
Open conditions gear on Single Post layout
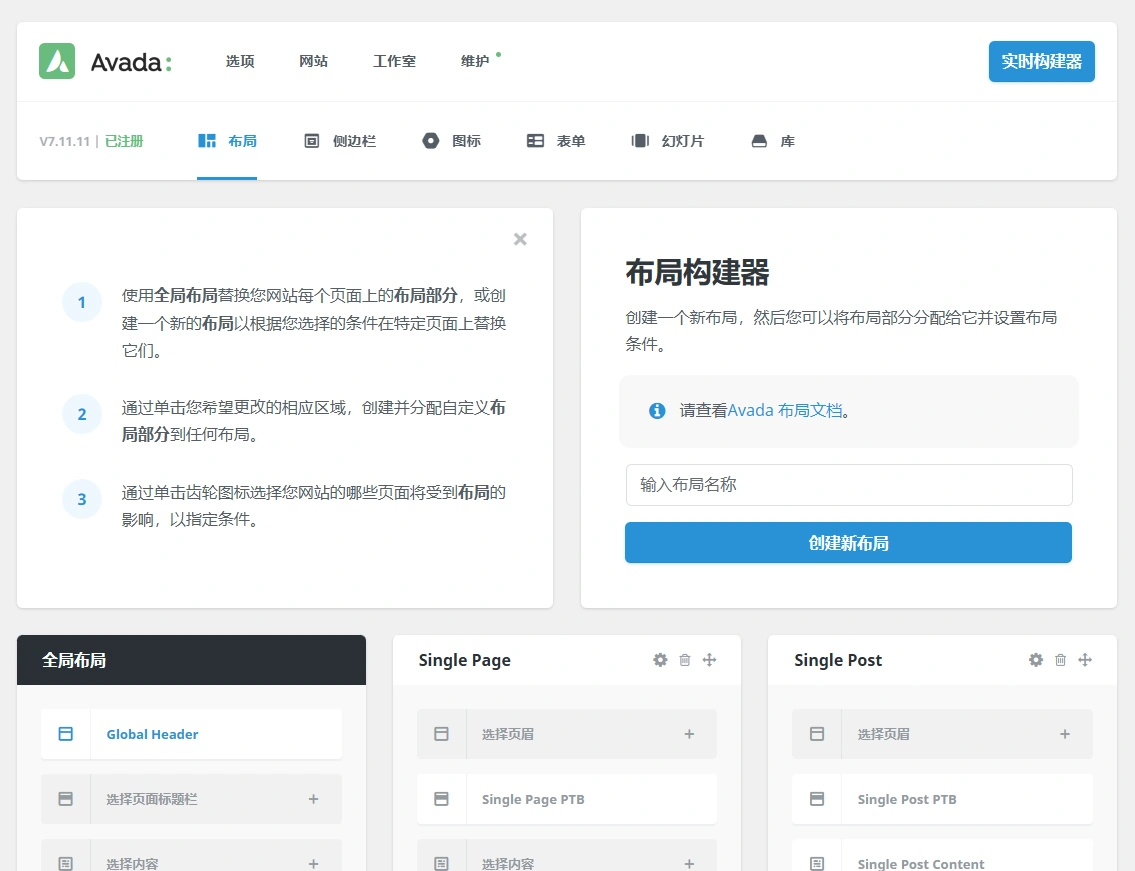pyautogui.click(x=1035, y=660)
